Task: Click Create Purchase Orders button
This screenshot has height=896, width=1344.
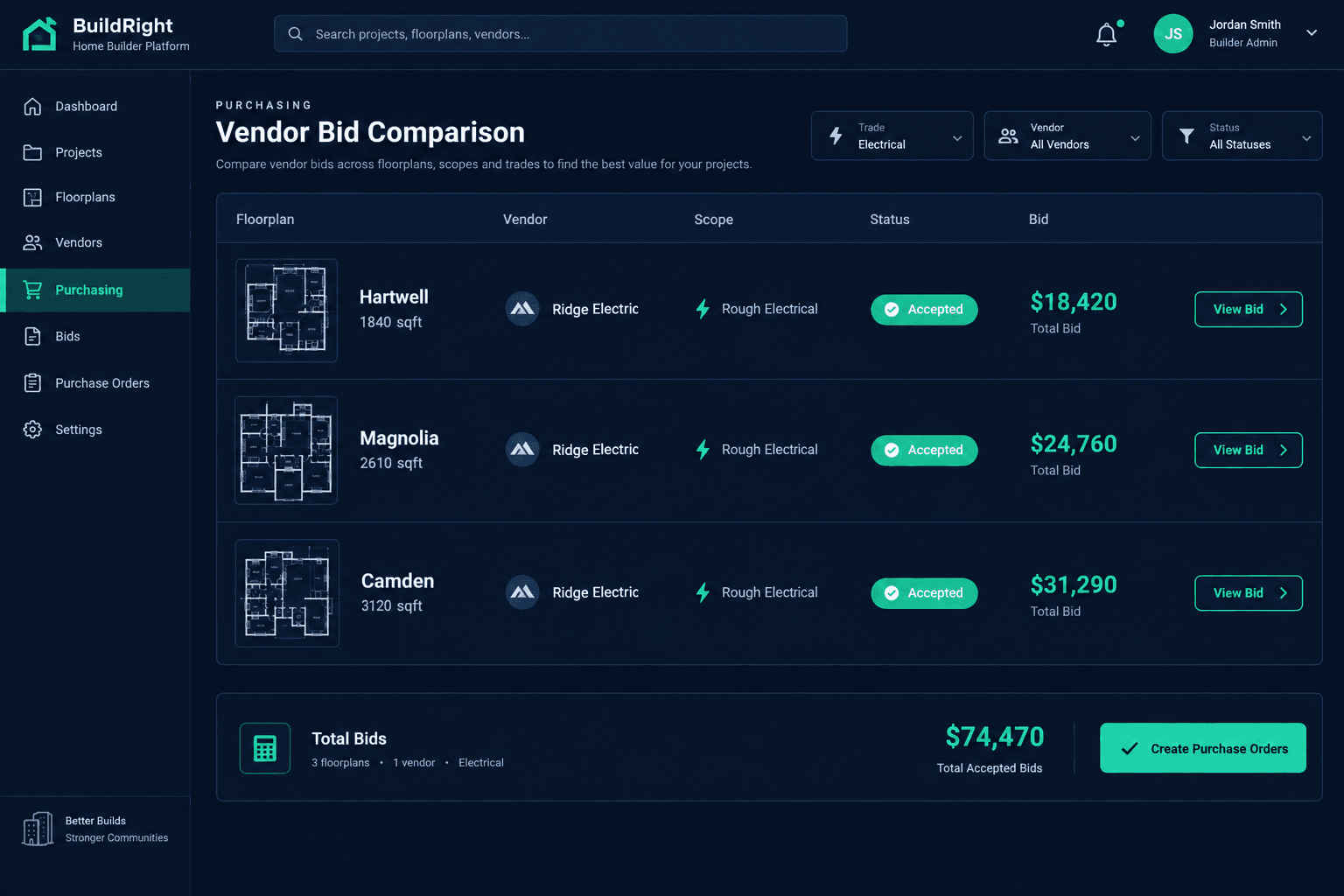Action: coord(1203,748)
